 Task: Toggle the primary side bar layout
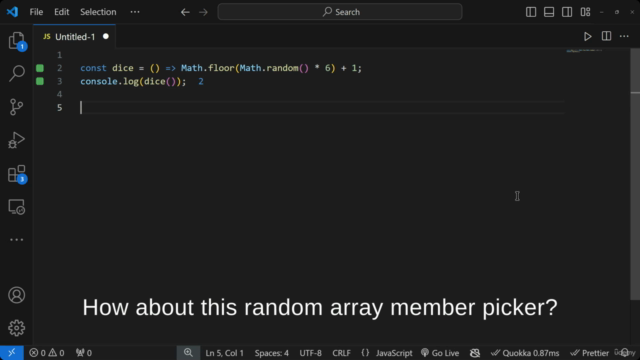coord(531,12)
